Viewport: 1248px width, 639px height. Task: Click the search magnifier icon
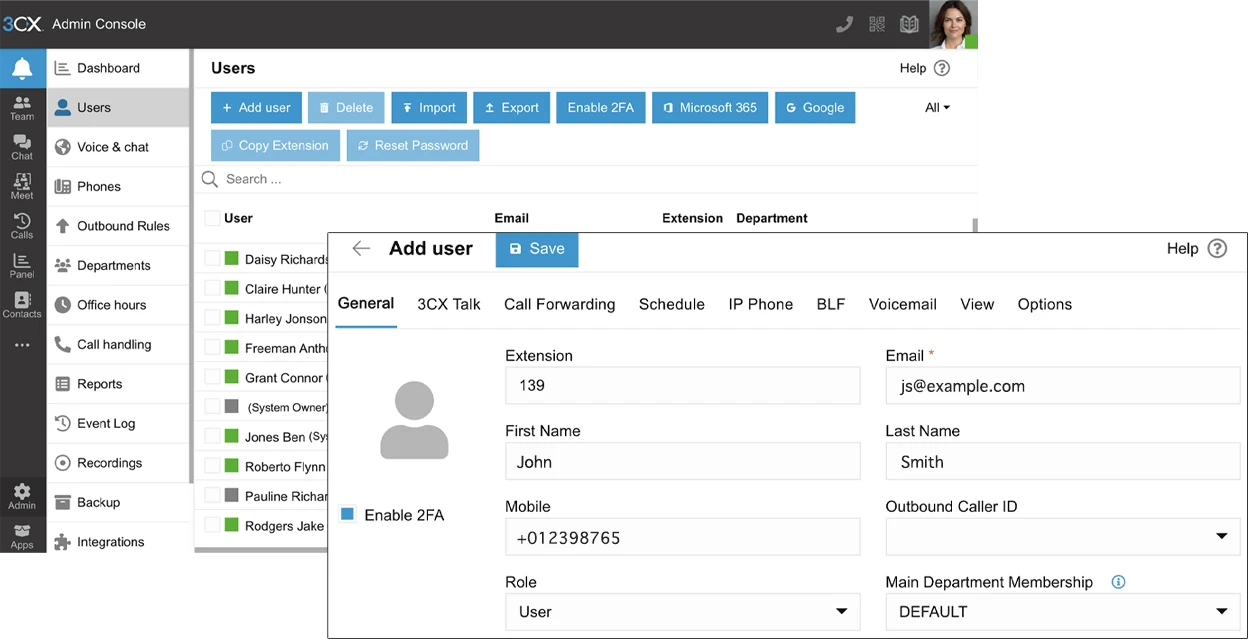point(210,179)
